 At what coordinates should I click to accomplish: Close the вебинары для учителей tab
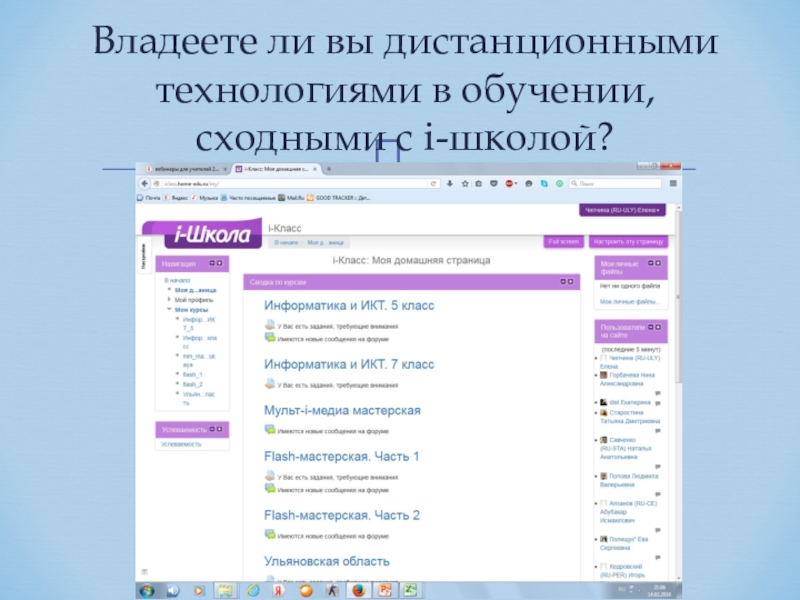225,169
